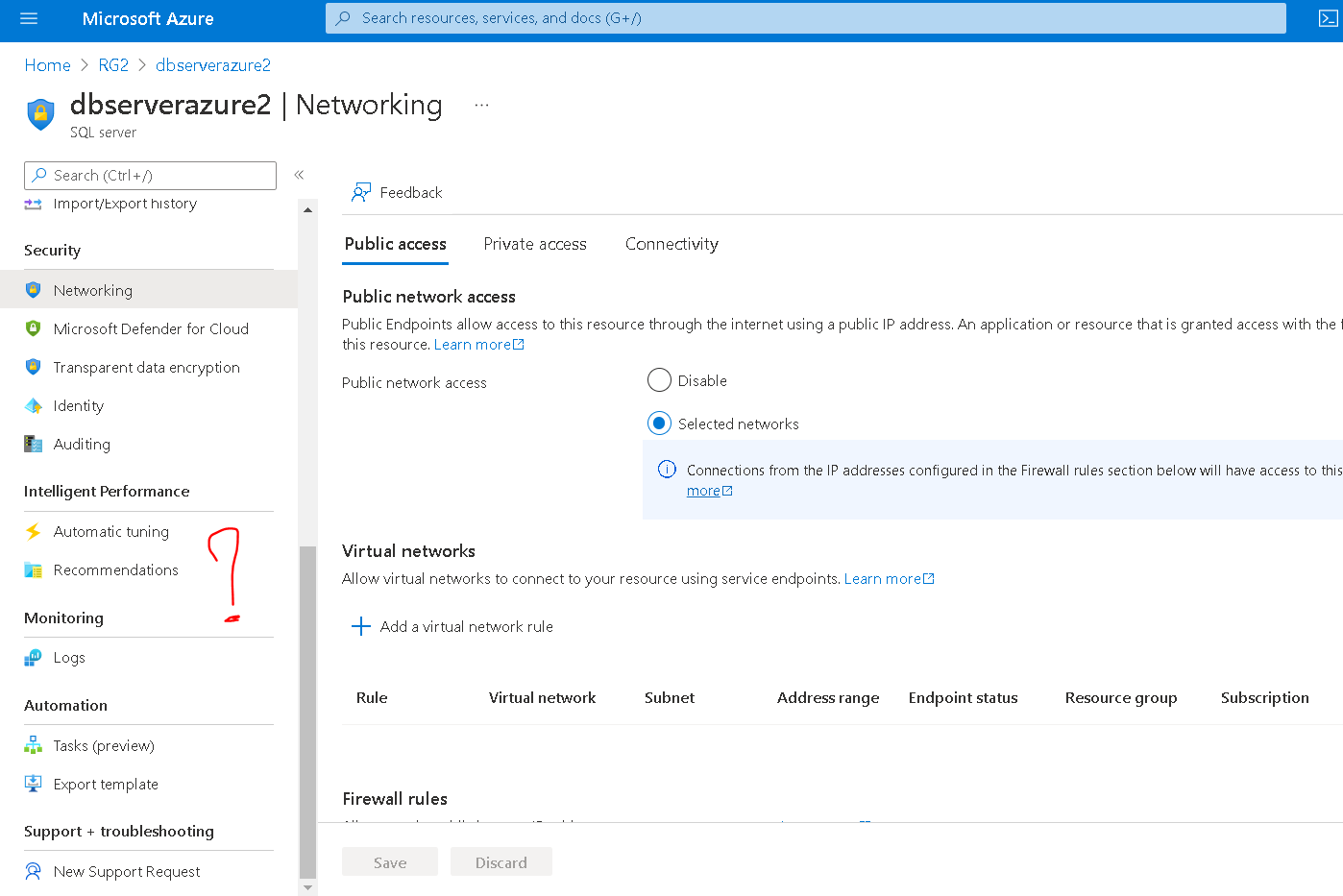Click the Endpoint status column header
This screenshot has width=1343, height=896.
click(963, 698)
